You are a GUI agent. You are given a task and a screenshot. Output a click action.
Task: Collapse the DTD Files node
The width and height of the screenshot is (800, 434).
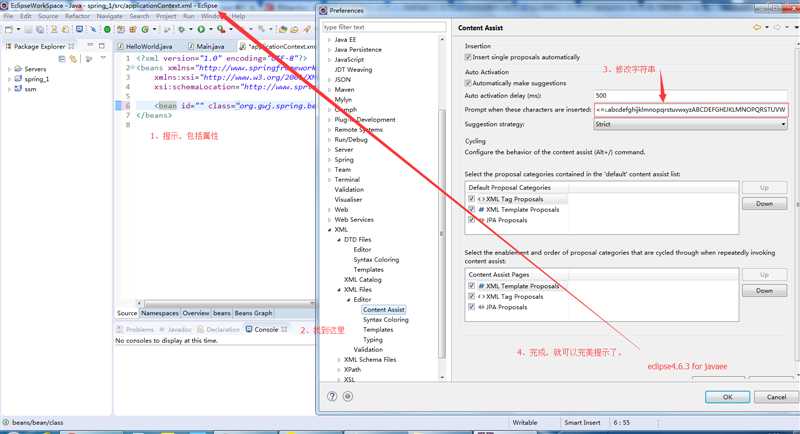pos(339,239)
